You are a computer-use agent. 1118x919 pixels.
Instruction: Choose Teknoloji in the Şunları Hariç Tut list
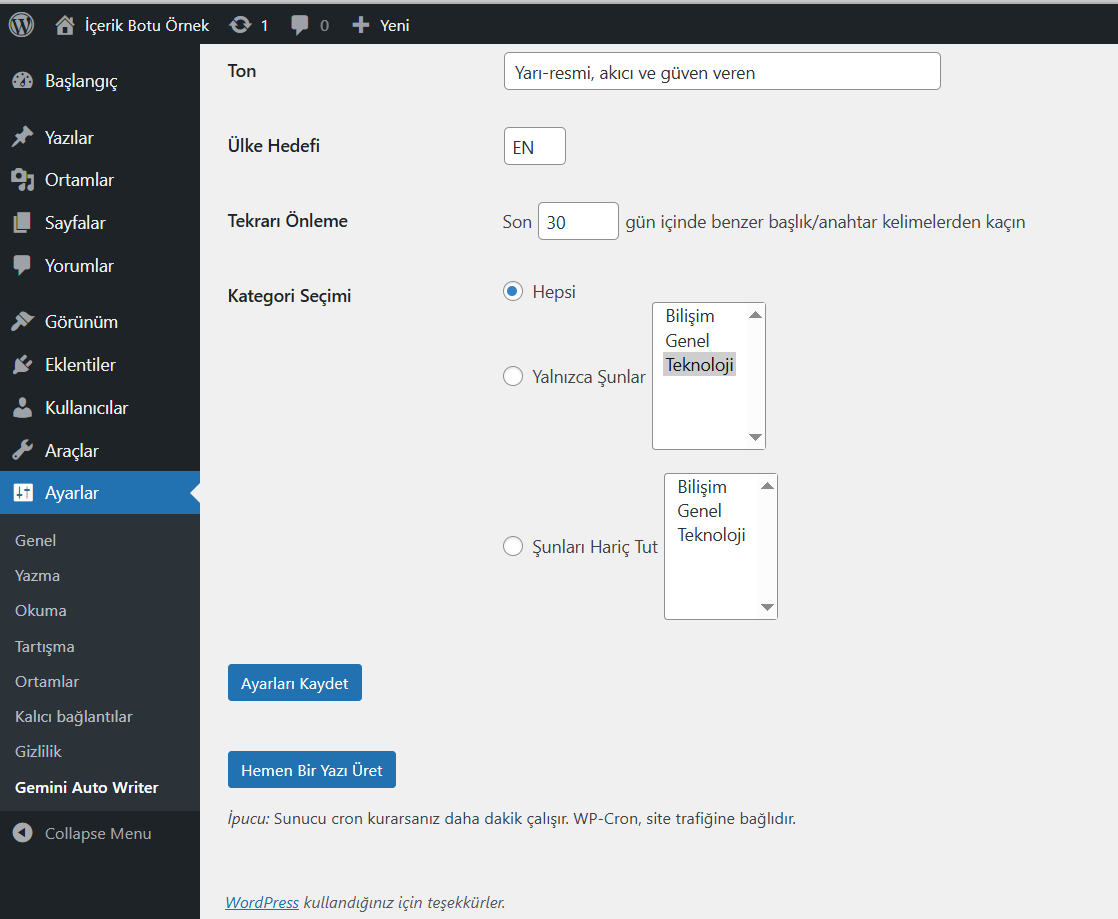[x=712, y=535]
